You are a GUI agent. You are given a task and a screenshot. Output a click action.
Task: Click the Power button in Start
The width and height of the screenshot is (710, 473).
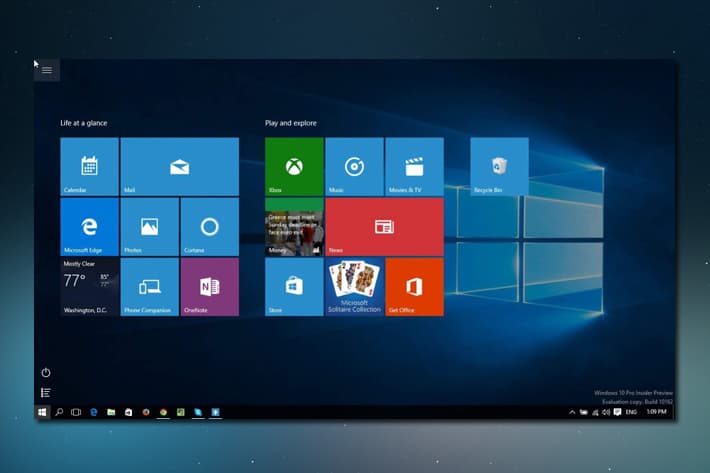tap(46, 373)
